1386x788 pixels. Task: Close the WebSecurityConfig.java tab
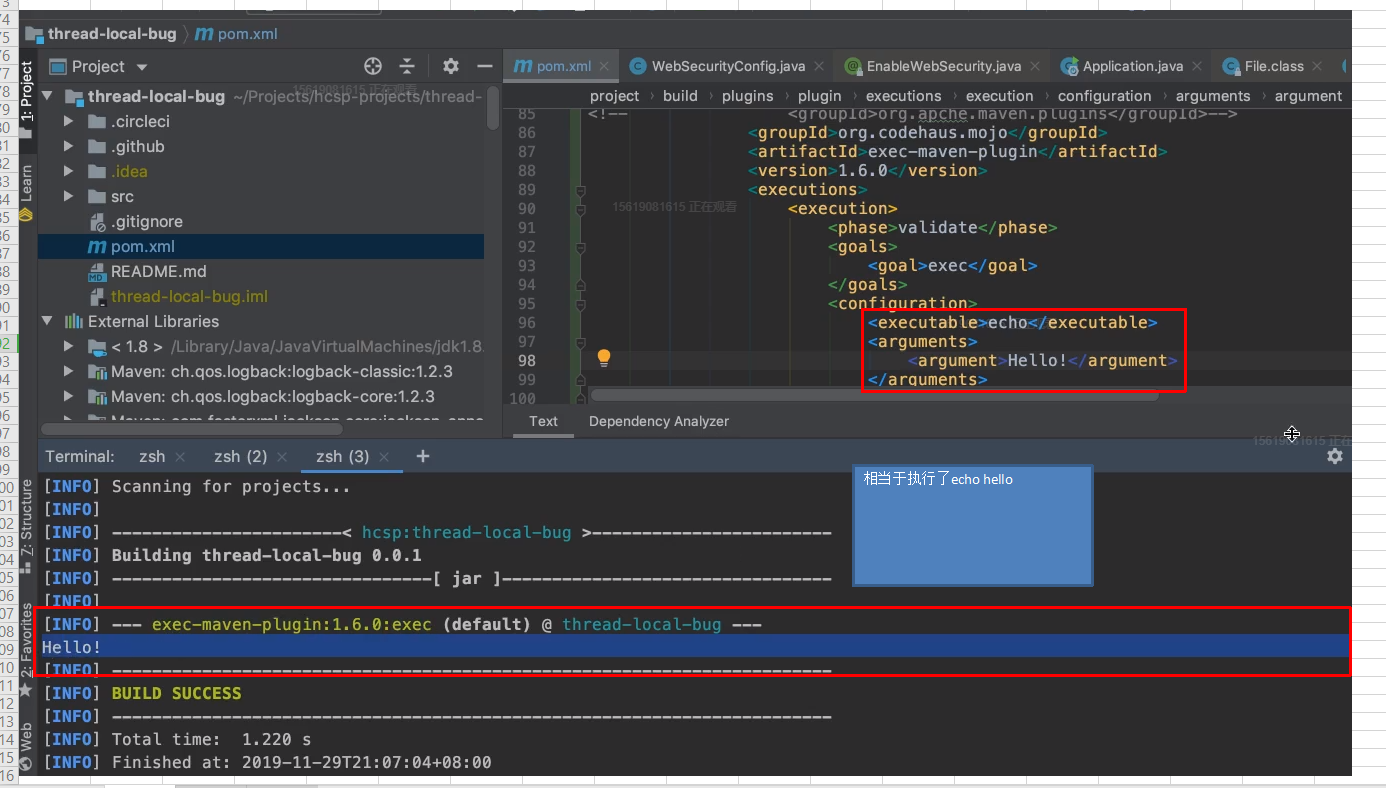[x=820, y=66]
